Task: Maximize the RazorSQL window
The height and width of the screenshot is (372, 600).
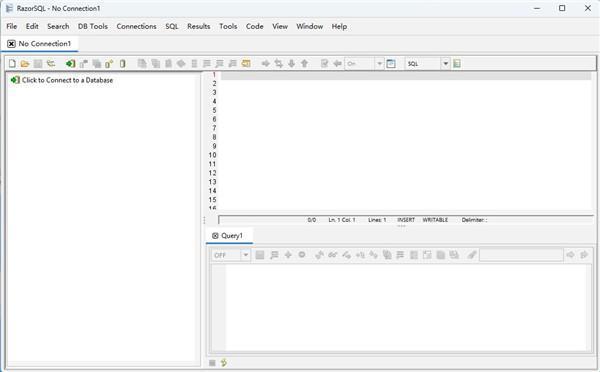Action: pos(562,8)
